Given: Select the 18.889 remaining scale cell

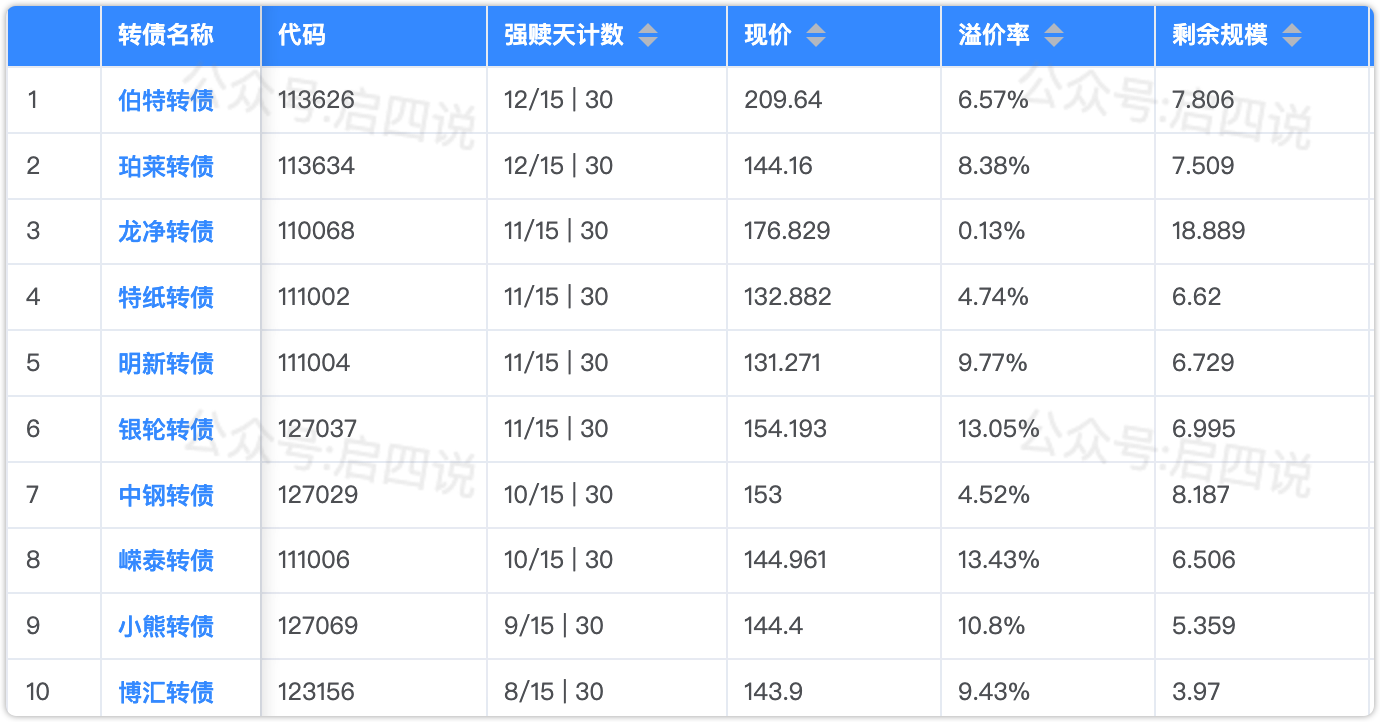Looking at the screenshot, I should click(x=1209, y=232).
